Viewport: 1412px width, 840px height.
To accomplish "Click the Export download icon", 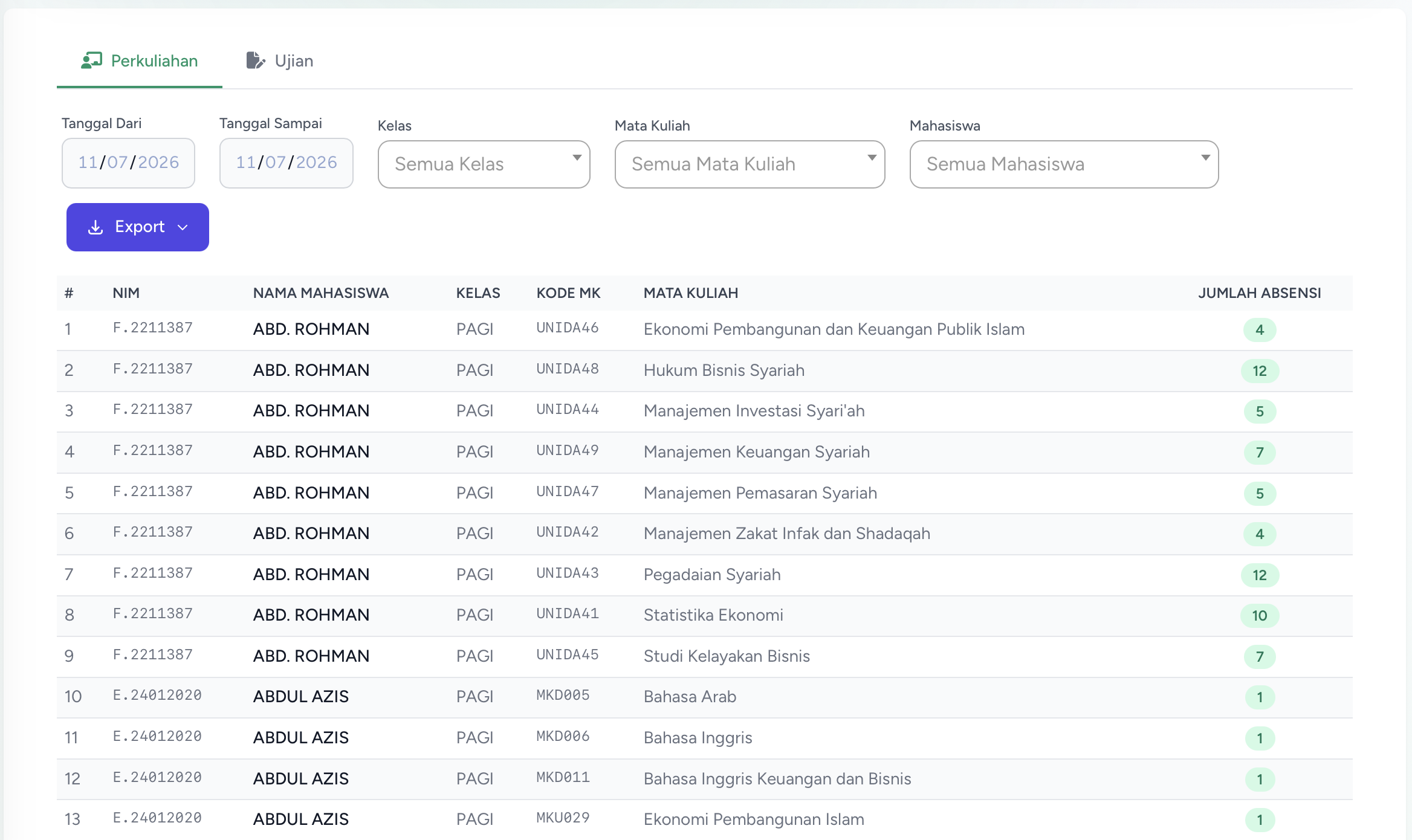I will [96, 227].
